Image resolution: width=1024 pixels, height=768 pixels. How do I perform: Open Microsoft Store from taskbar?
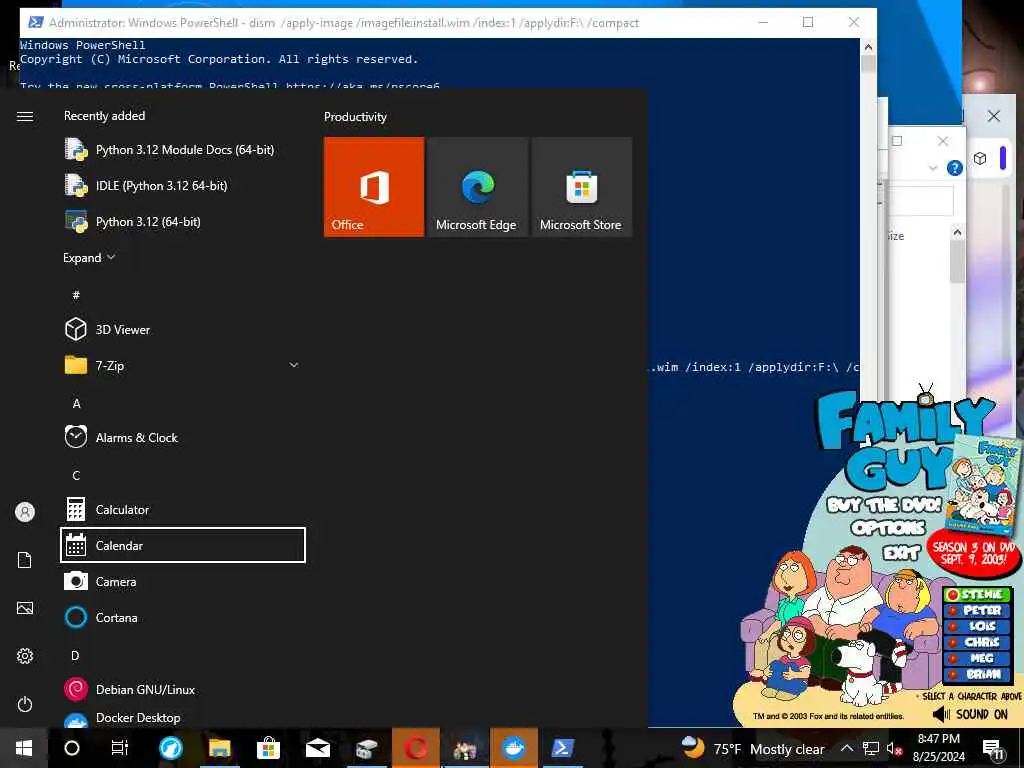(268, 748)
